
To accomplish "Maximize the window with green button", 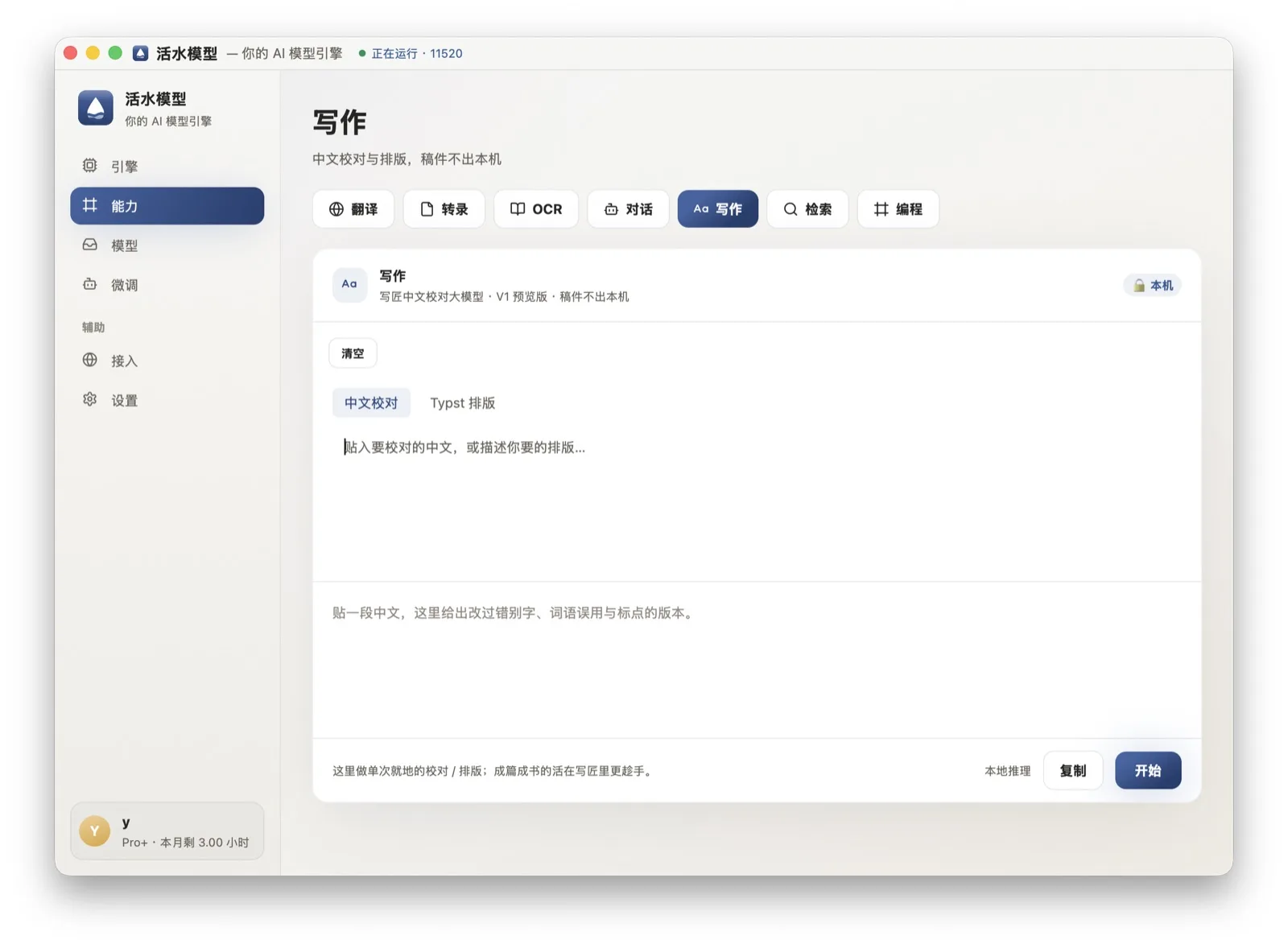I will [115, 53].
